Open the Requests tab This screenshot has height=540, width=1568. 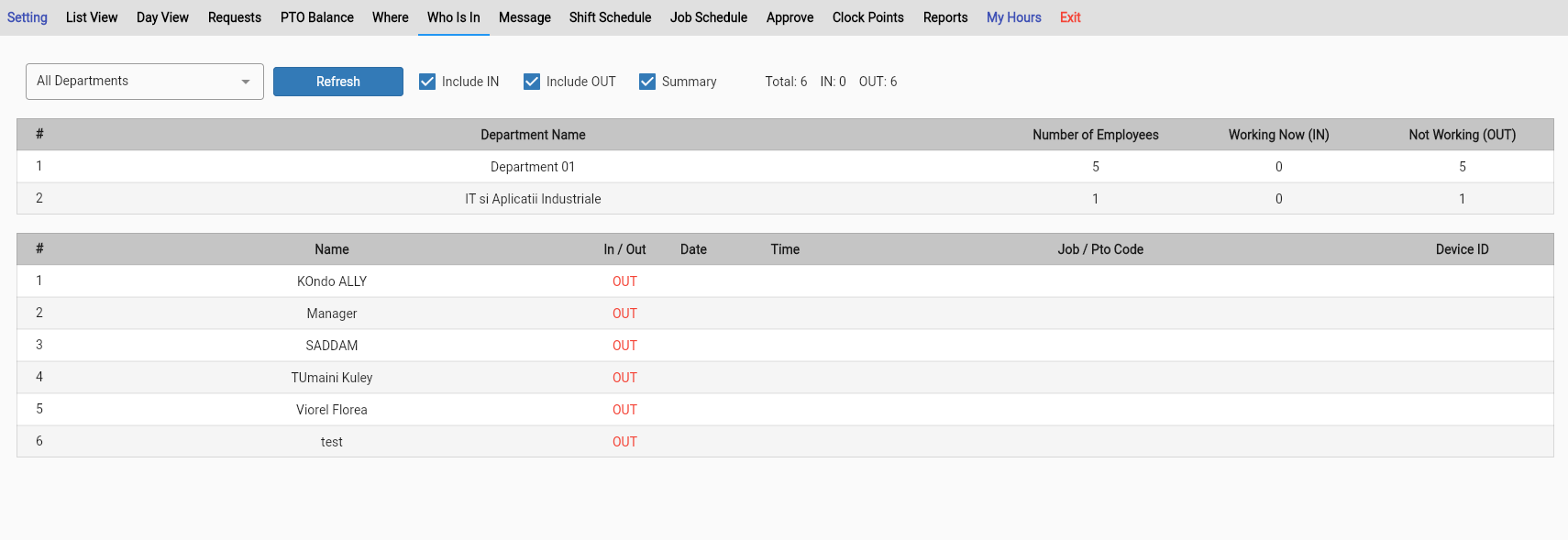235,17
